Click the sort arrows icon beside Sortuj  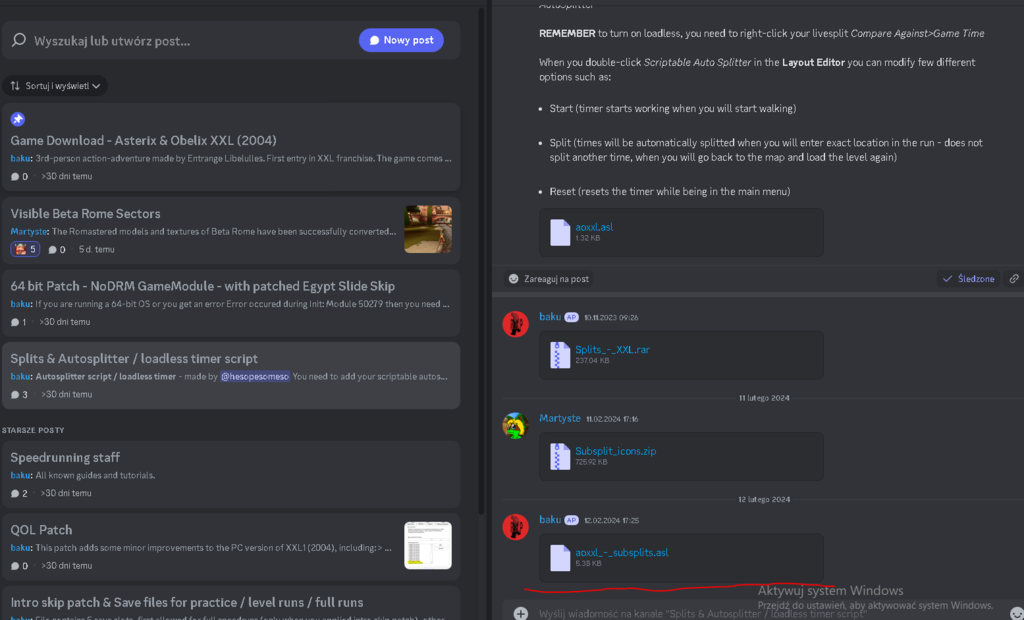[x=15, y=86]
